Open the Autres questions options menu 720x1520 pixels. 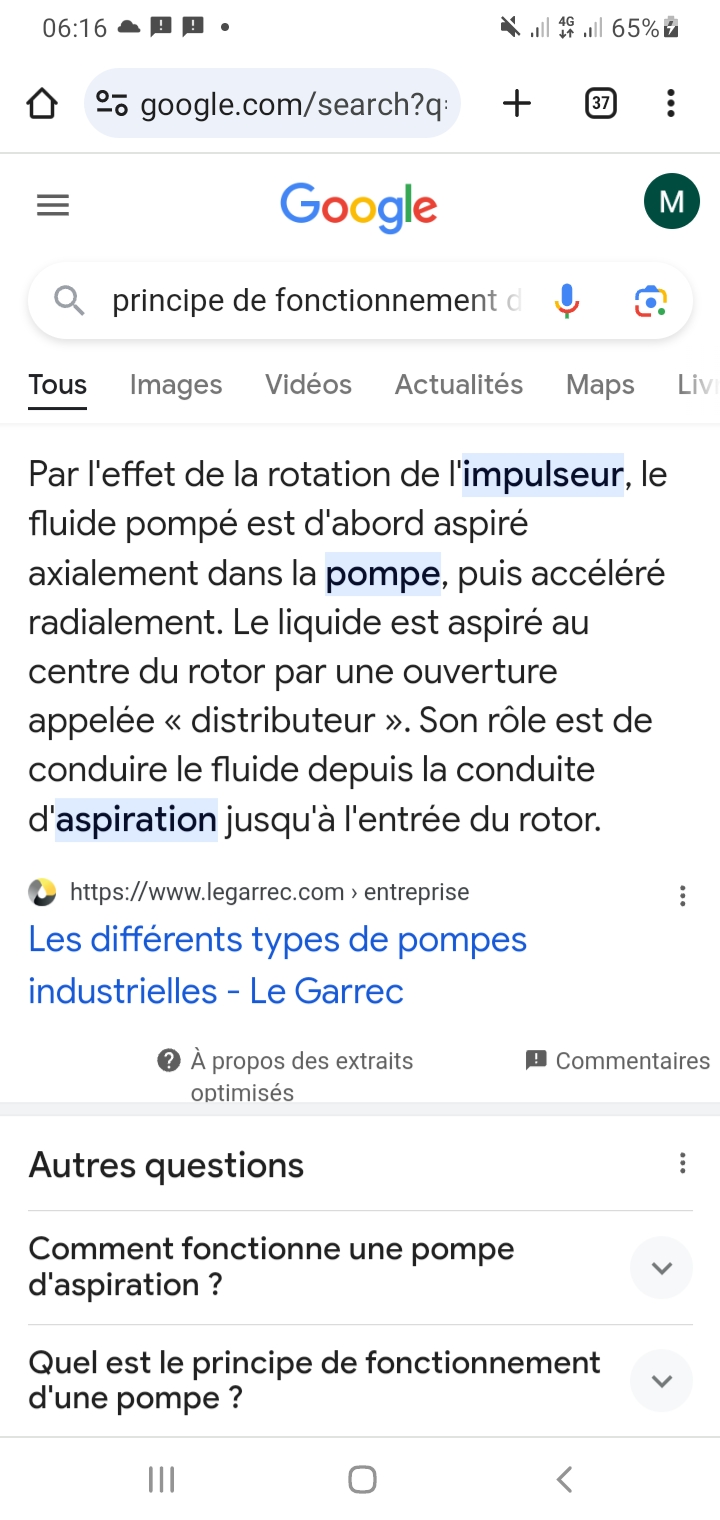pos(682,1163)
